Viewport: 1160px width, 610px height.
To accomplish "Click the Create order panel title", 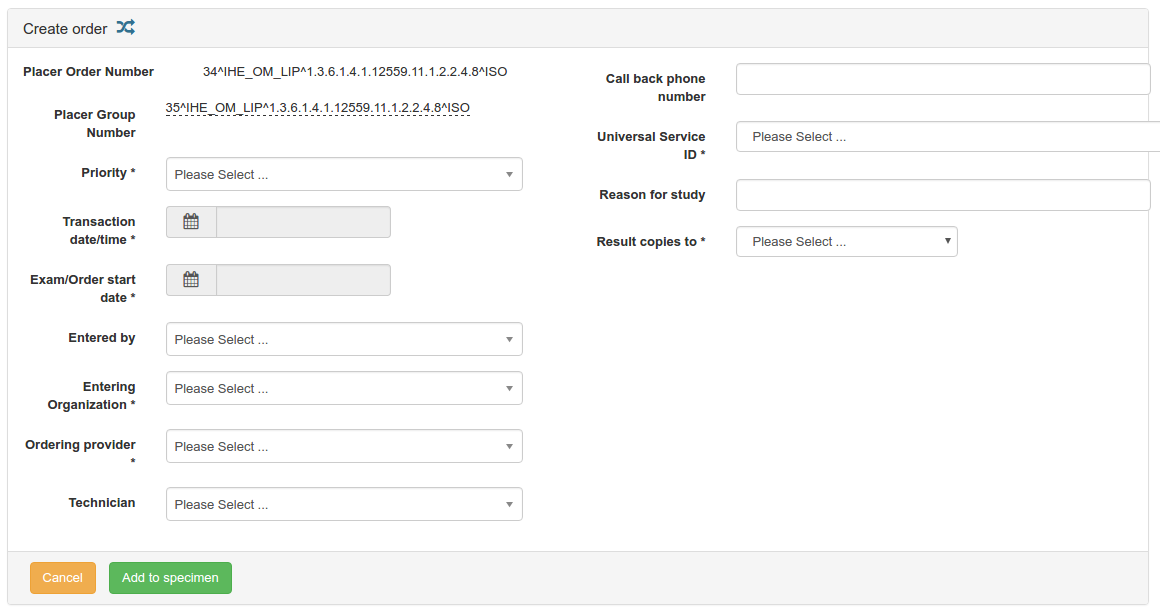I will [x=65, y=29].
